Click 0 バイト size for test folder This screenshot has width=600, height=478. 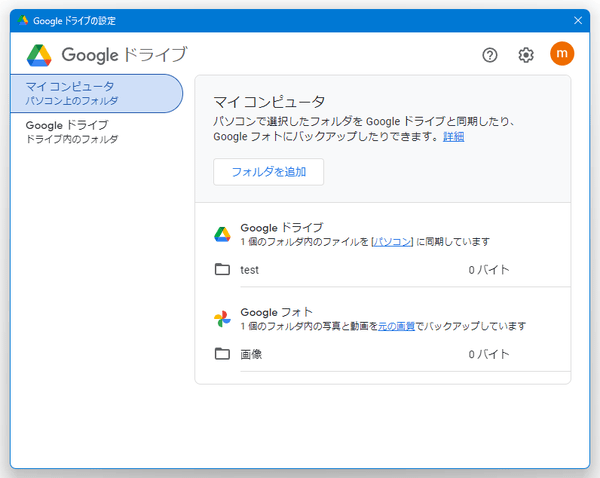(489, 270)
